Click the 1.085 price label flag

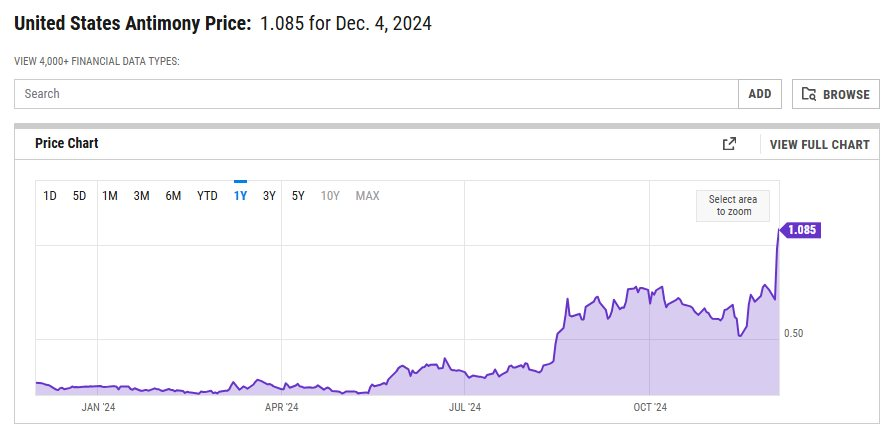pos(801,230)
